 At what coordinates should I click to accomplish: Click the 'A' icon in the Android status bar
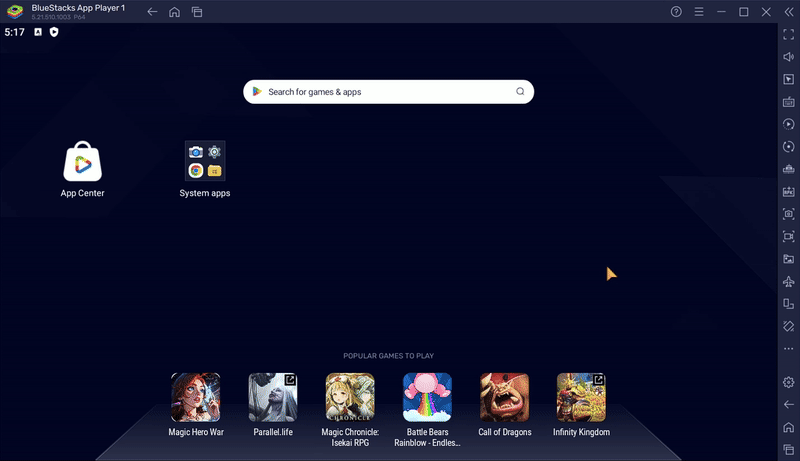click(38, 32)
